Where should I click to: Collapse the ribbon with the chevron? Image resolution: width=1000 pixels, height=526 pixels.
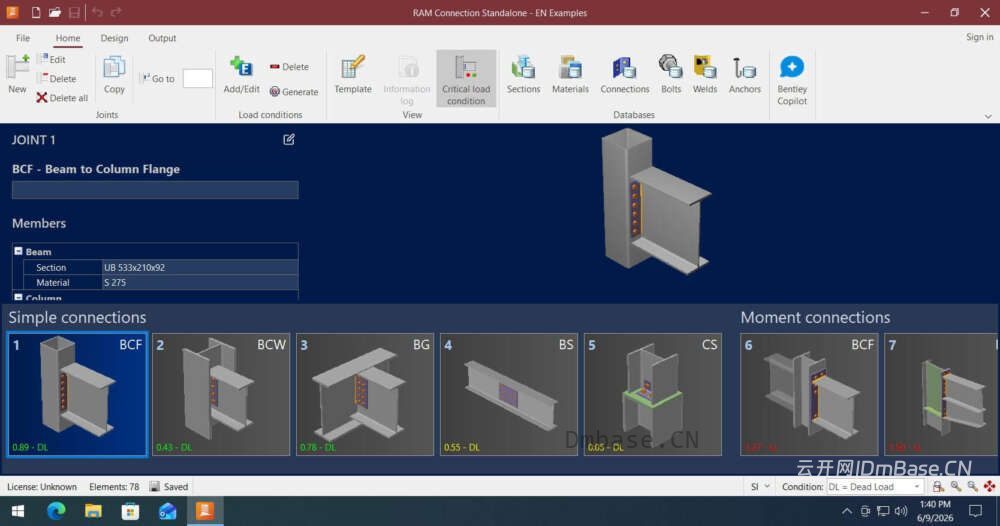point(988,117)
